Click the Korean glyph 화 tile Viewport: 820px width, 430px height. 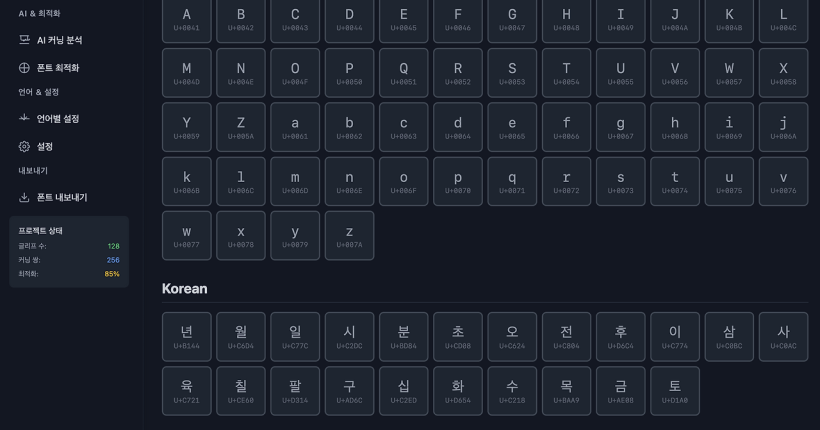click(x=458, y=390)
